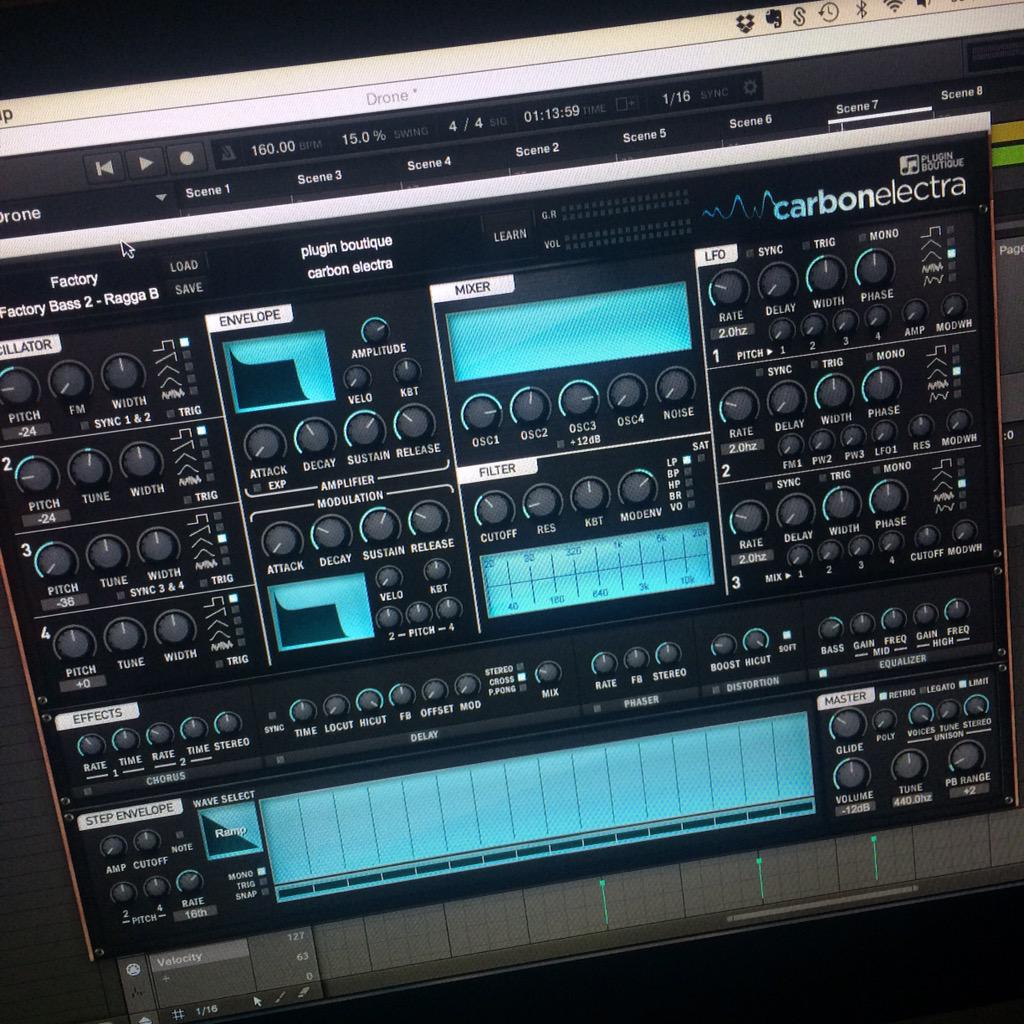
Task: Click the rewind-to-start transport button
Action: pyautogui.click(x=104, y=168)
